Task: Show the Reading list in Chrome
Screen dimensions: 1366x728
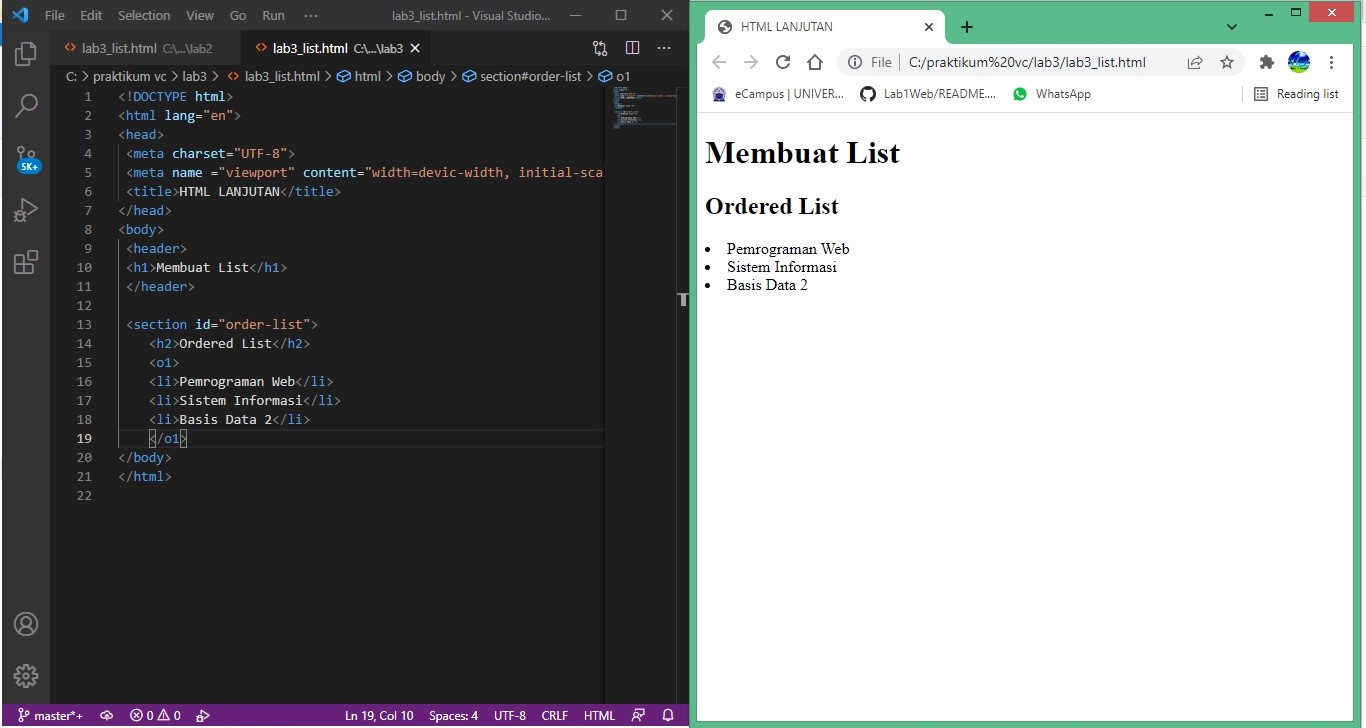Action: click(1296, 93)
